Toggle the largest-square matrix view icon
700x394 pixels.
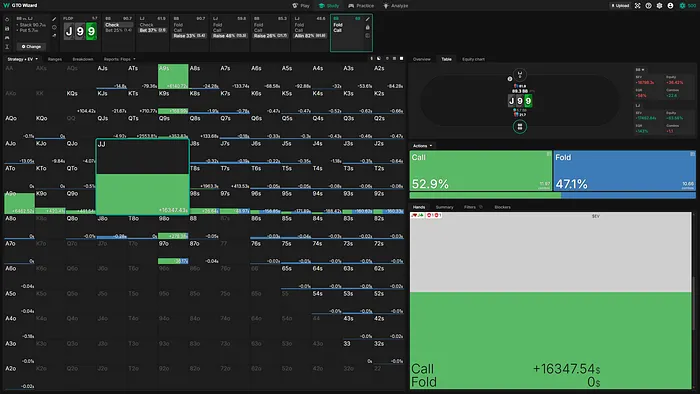coord(401,58)
